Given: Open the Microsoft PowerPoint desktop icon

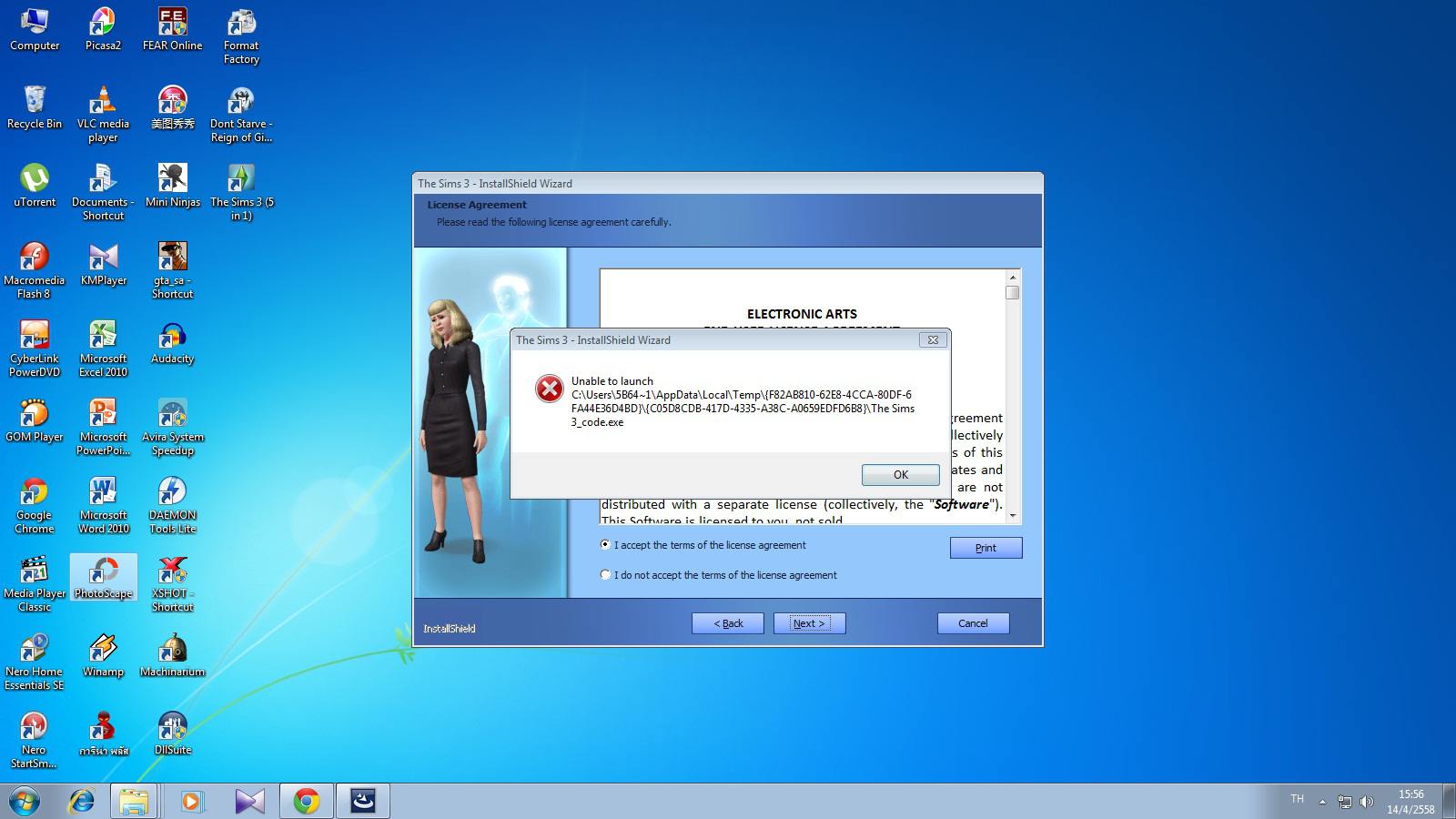Looking at the screenshot, I should tap(103, 427).
